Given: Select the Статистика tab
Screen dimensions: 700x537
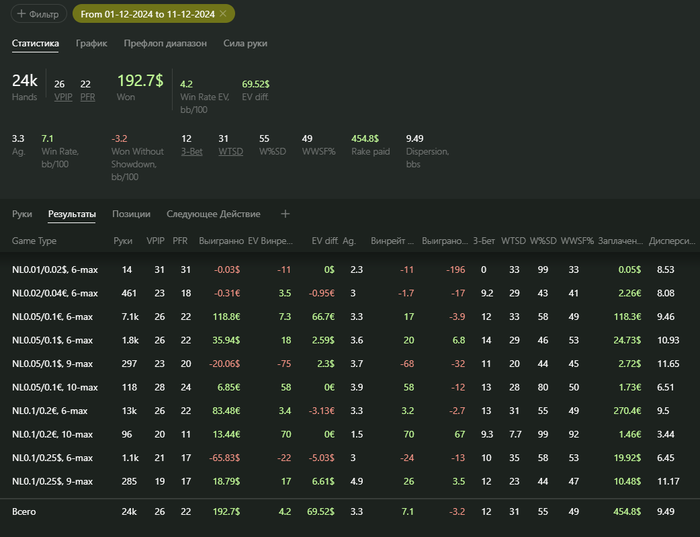Looking at the screenshot, I should (x=35, y=44).
